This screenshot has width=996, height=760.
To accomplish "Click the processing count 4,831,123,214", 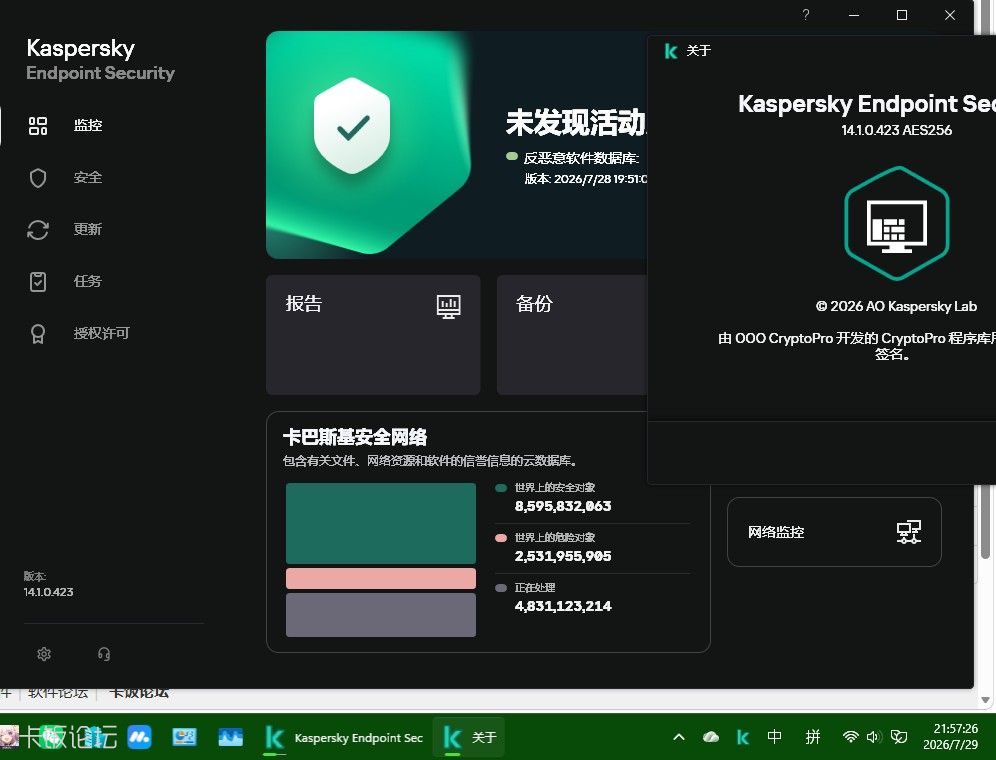I will coord(563,606).
